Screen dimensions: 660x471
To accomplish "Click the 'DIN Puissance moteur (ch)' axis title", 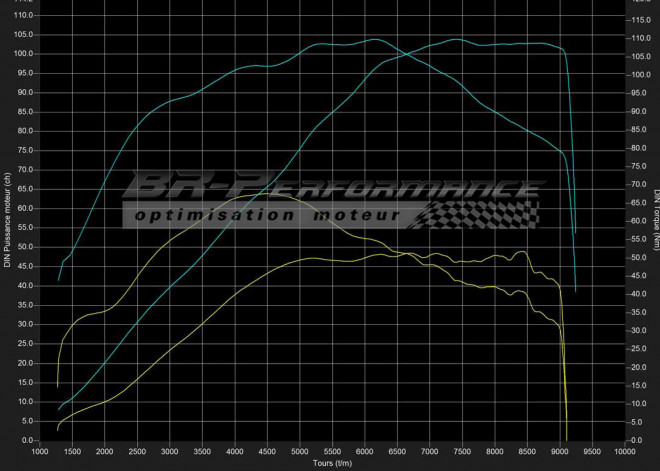I will (7, 221).
